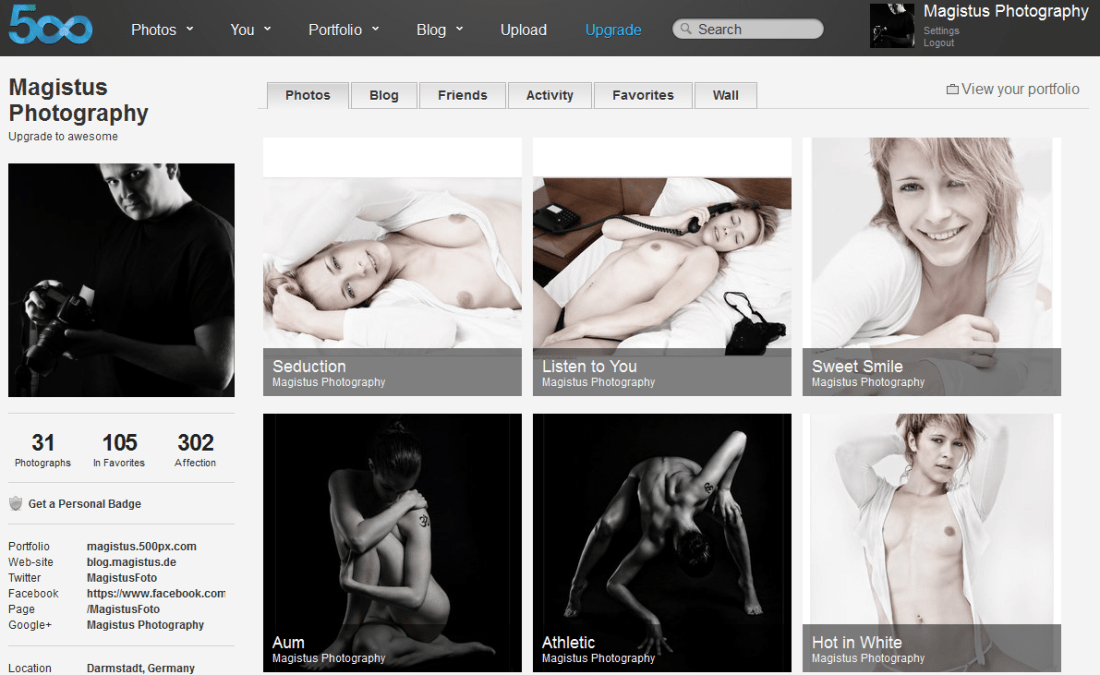Open the You dropdown menu
Screen dimensions: 1100x675
point(250,30)
